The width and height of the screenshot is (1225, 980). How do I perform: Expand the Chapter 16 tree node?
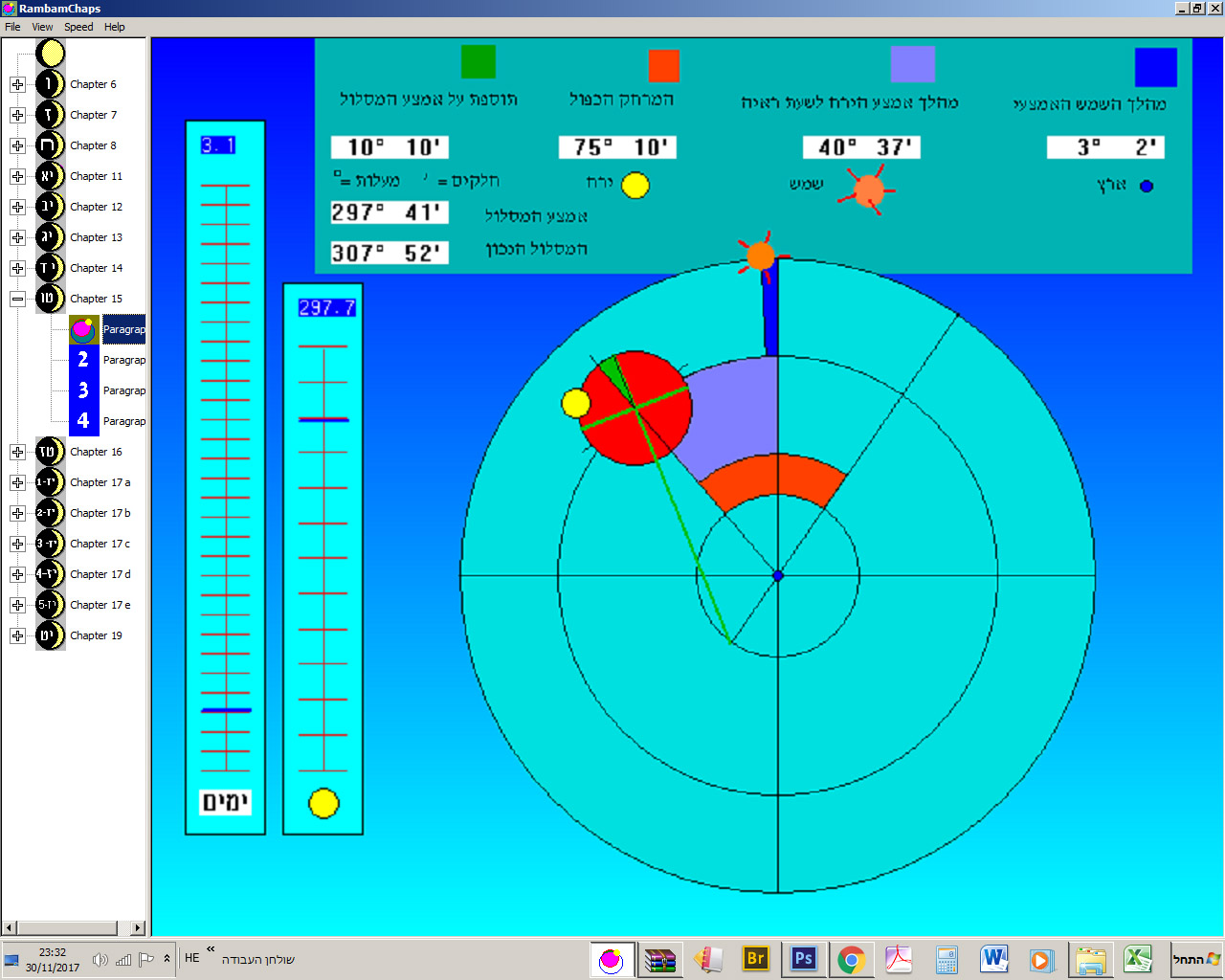coord(17,452)
